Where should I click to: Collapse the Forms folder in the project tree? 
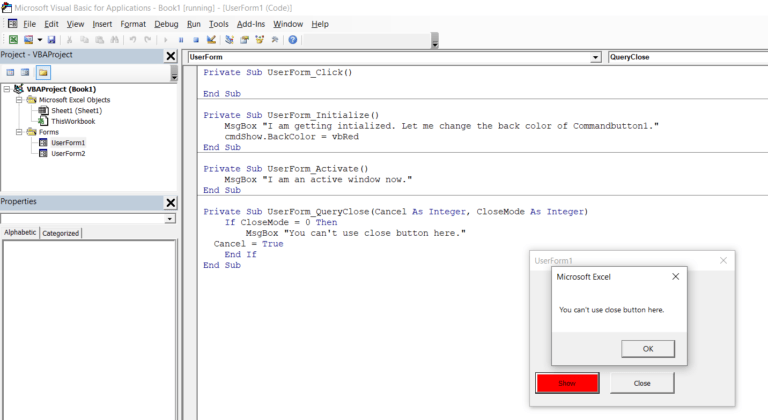(x=20, y=132)
